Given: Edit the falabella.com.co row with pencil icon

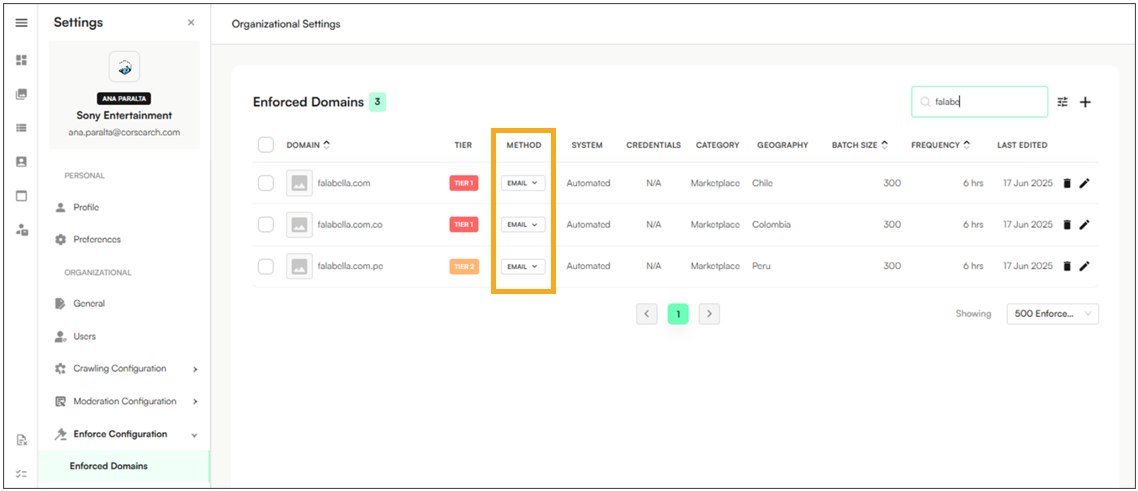Looking at the screenshot, I should click(1084, 225).
